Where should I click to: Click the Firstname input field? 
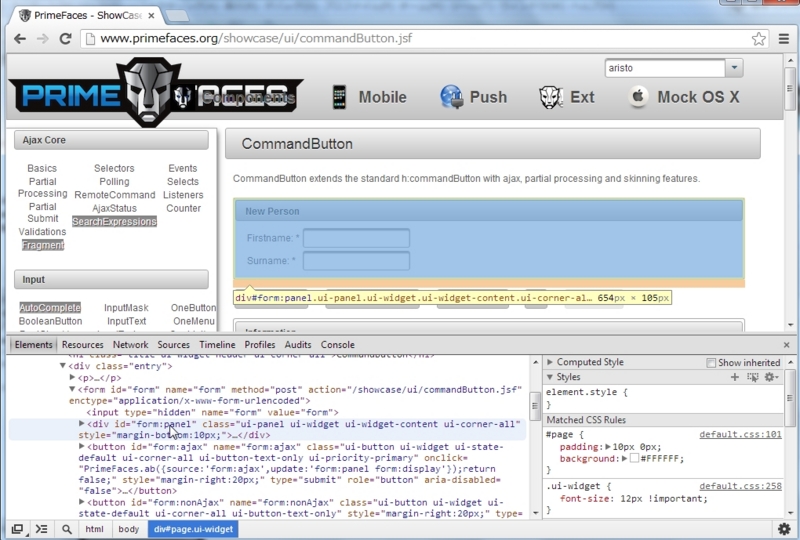[x=356, y=238]
